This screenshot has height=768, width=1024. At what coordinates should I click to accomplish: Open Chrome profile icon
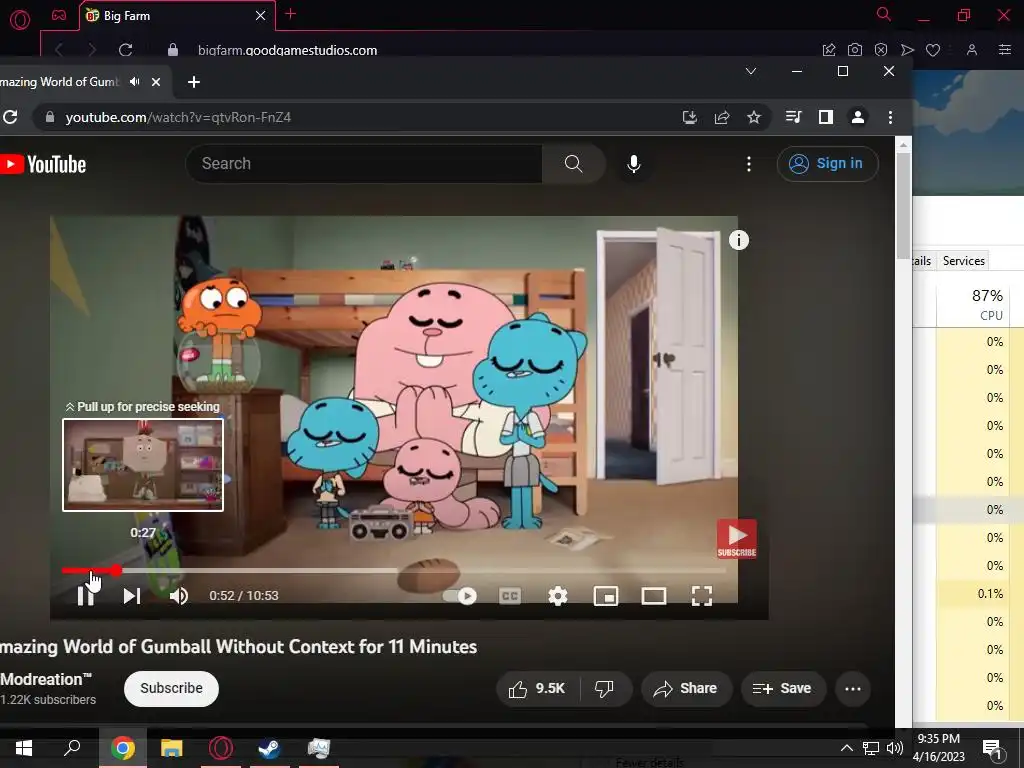pyautogui.click(x=857, y=117)
